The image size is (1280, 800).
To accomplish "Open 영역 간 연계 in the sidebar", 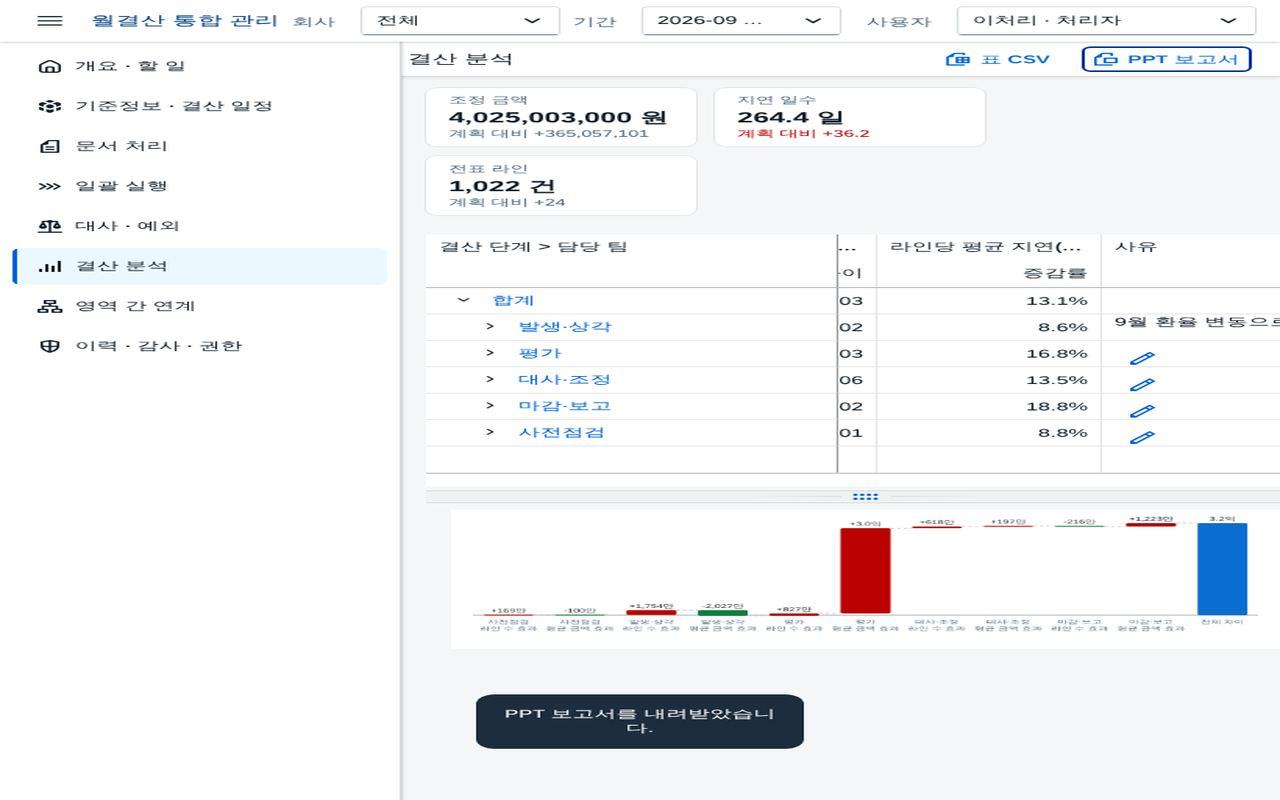I will [200, 306].
